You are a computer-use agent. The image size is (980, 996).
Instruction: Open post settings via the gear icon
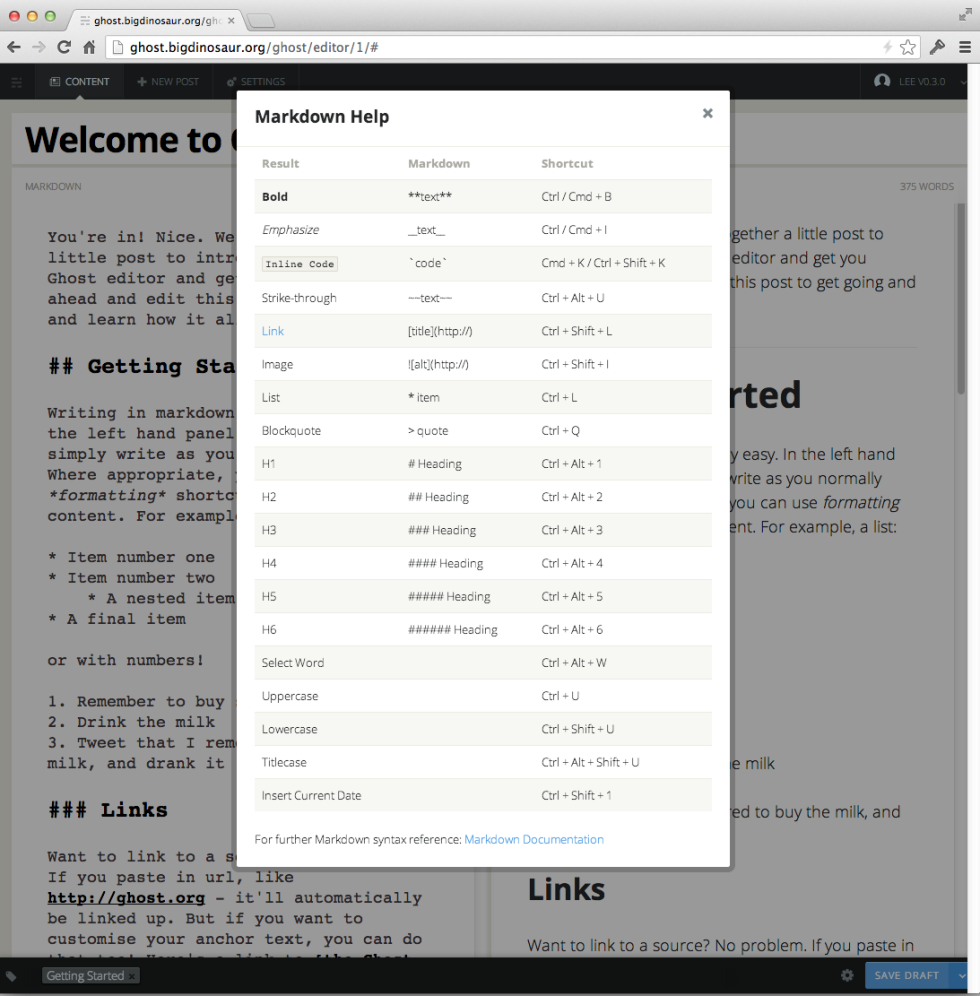pos(847,975)
